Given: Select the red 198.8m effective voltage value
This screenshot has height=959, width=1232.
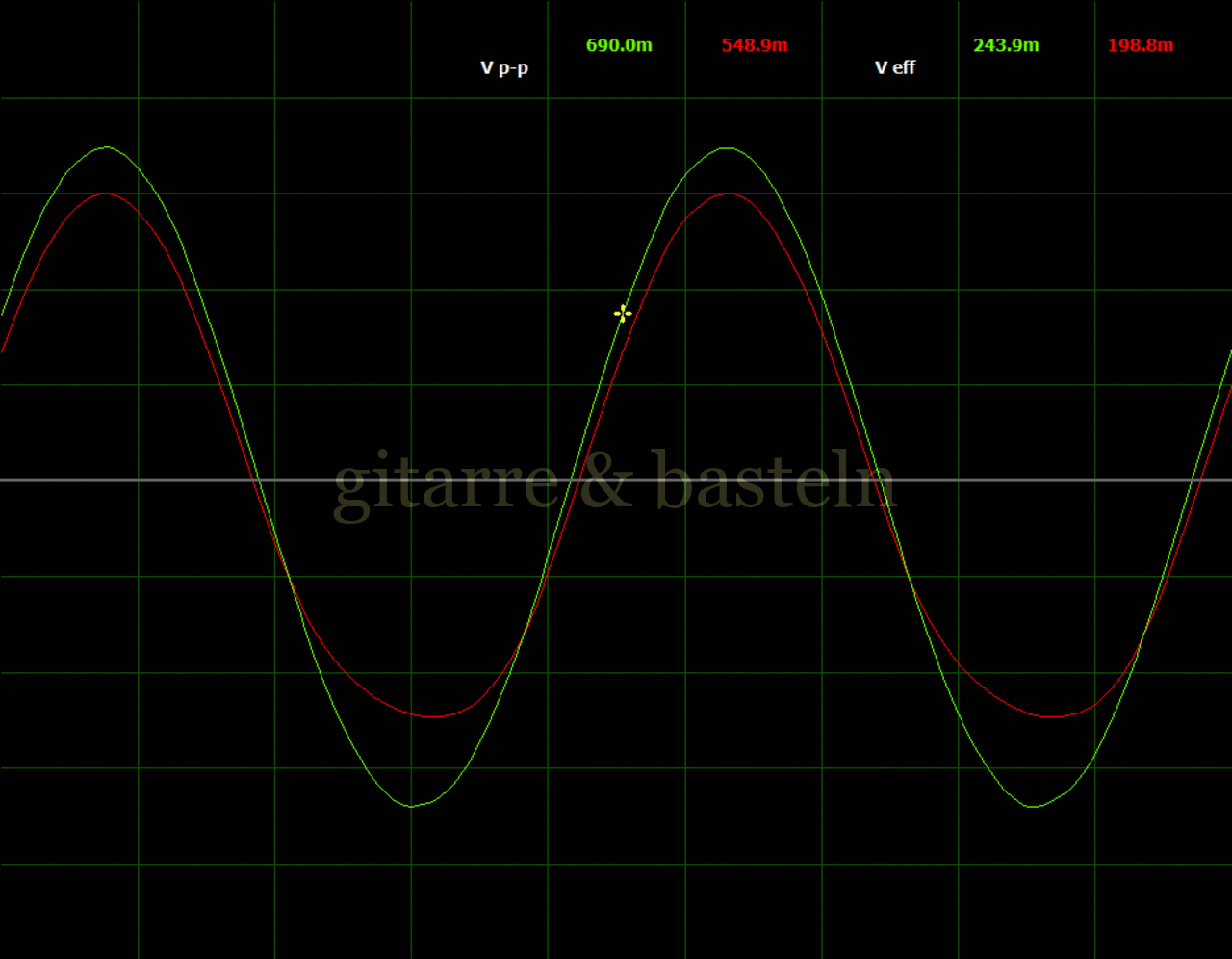Looking at the screenshot, I should 1141,45.
